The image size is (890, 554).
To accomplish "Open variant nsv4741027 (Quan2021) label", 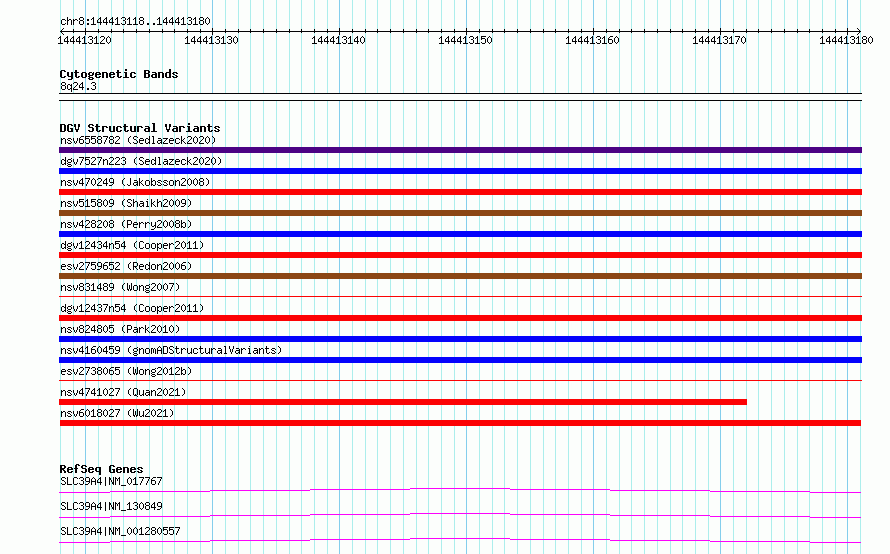I will [123, 392].
